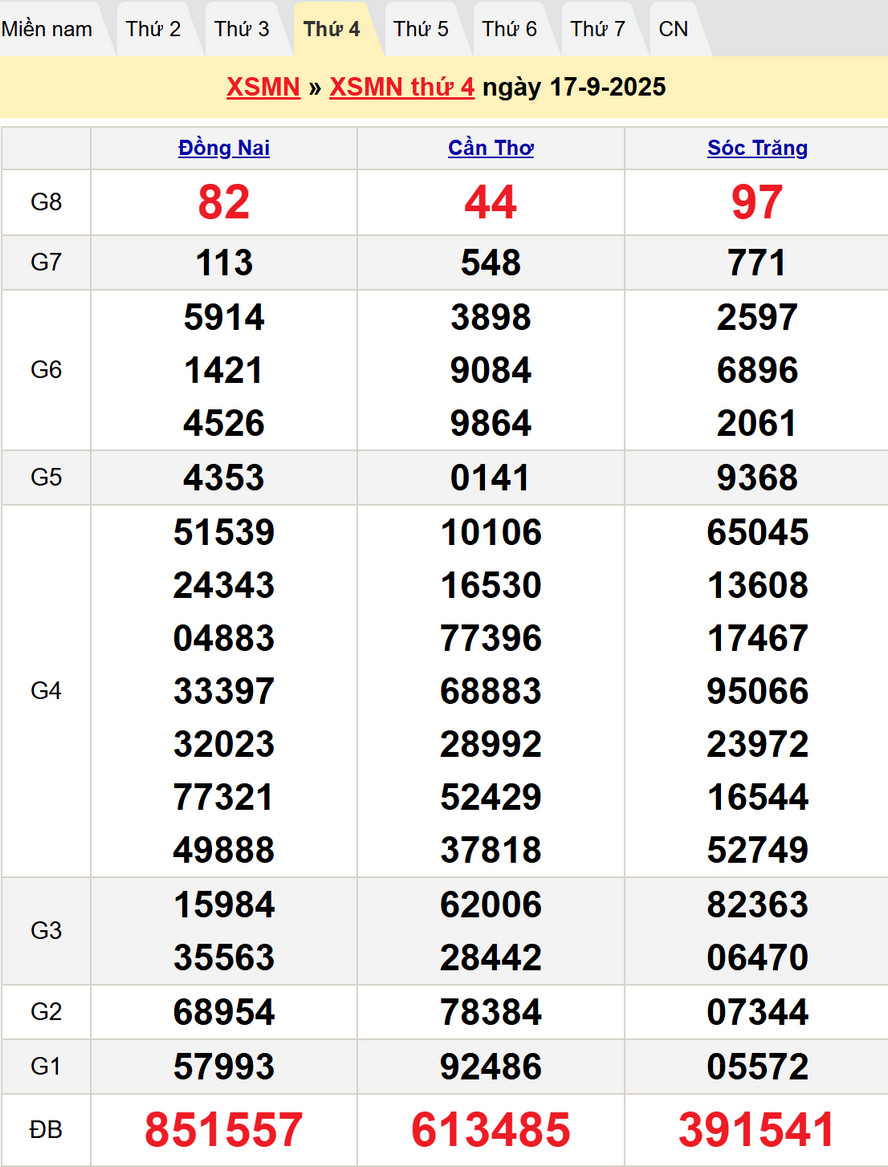Click G6 result 9864
Image resolution: width=888 pixels, height=1167 pixels.
pos(491,423)
